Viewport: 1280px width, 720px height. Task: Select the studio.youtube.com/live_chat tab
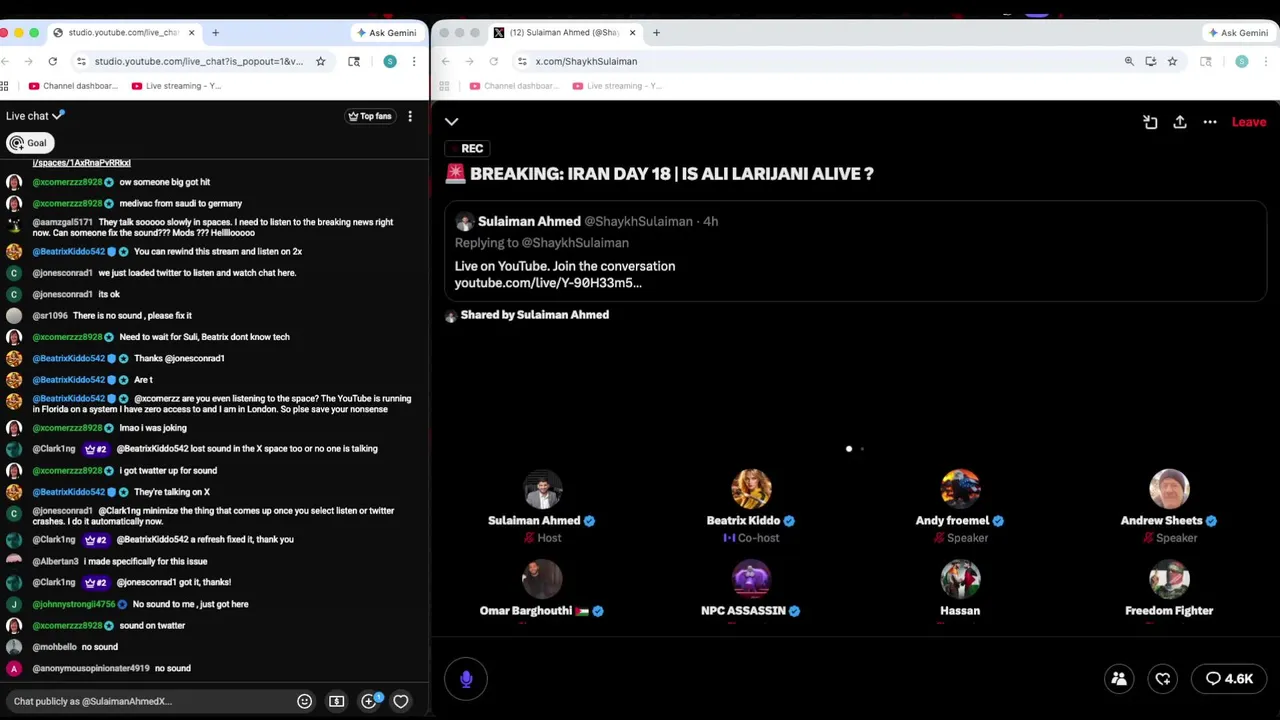[122, 33]
